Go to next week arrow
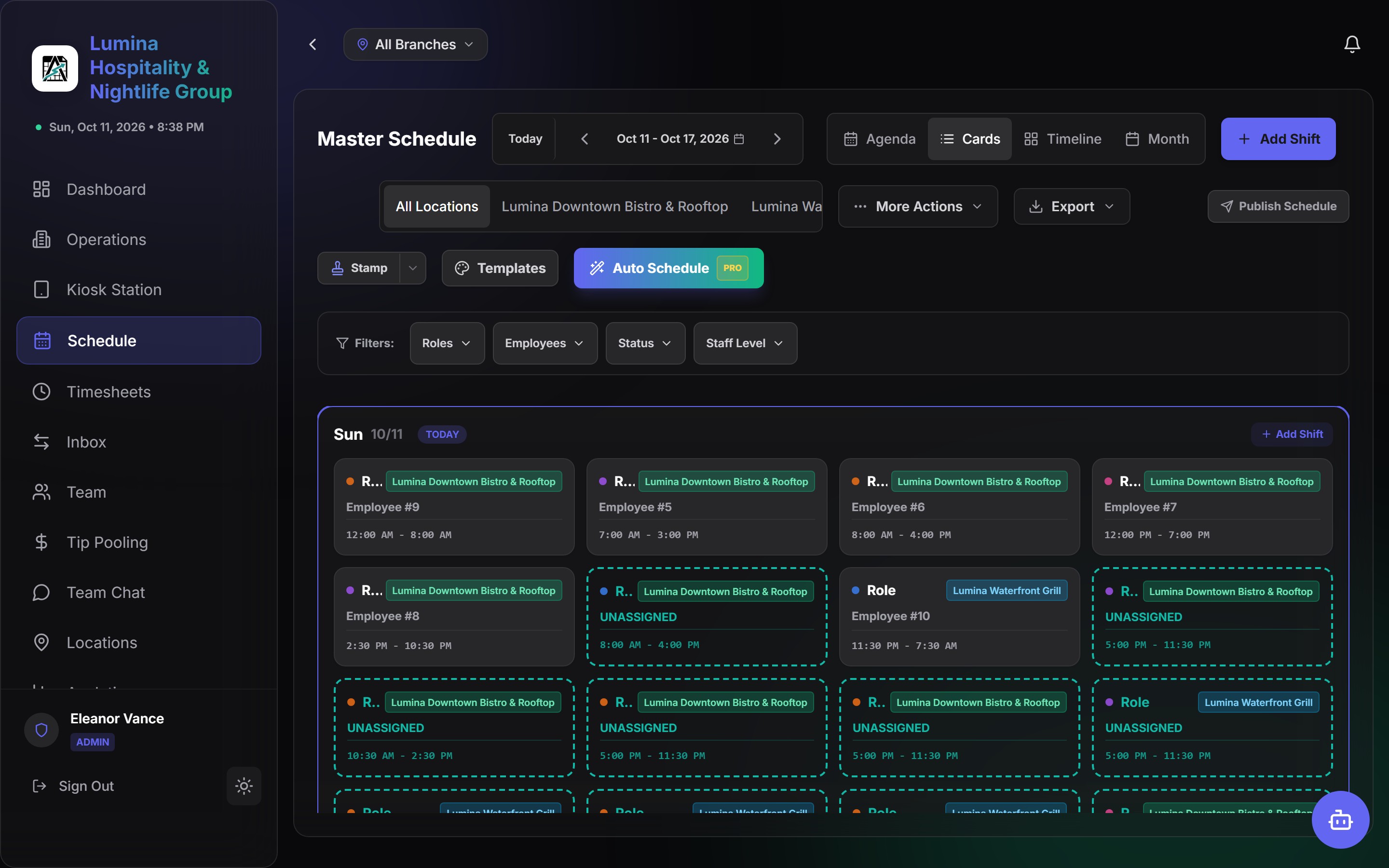The height and width of the screenshot is (868, 1389). point(777,139)
